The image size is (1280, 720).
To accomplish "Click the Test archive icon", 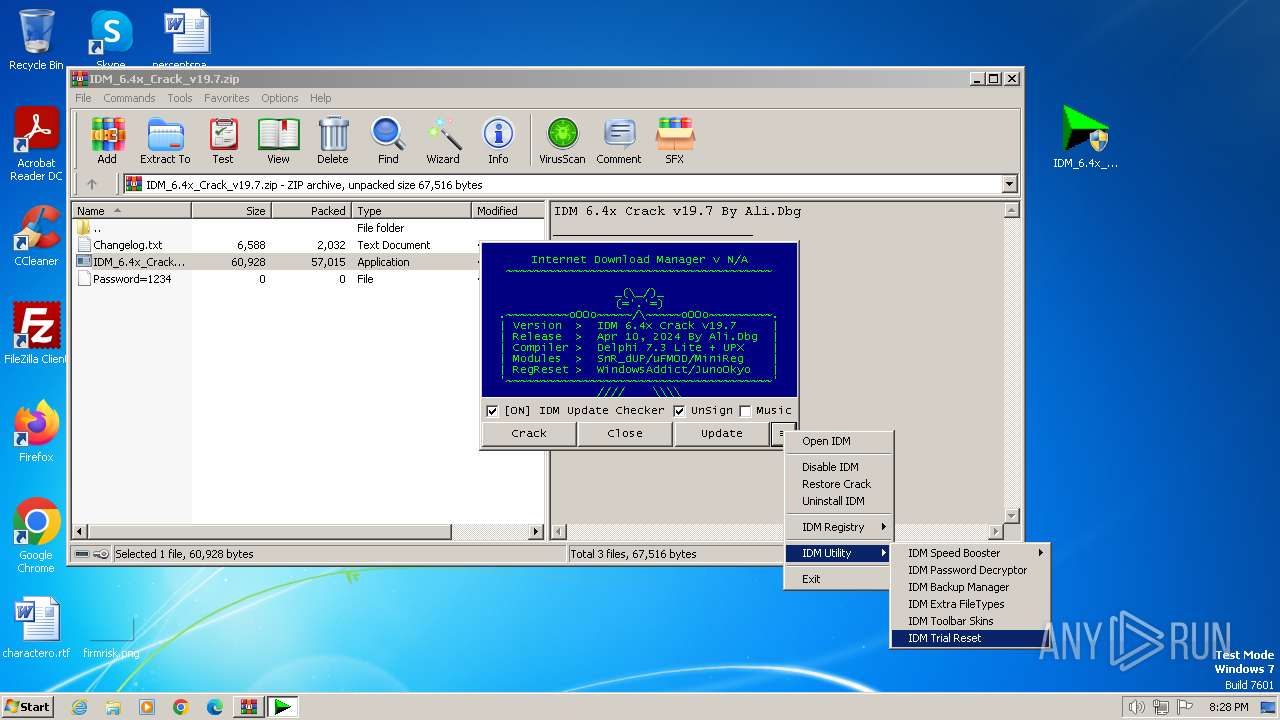I will click(223, 140).
